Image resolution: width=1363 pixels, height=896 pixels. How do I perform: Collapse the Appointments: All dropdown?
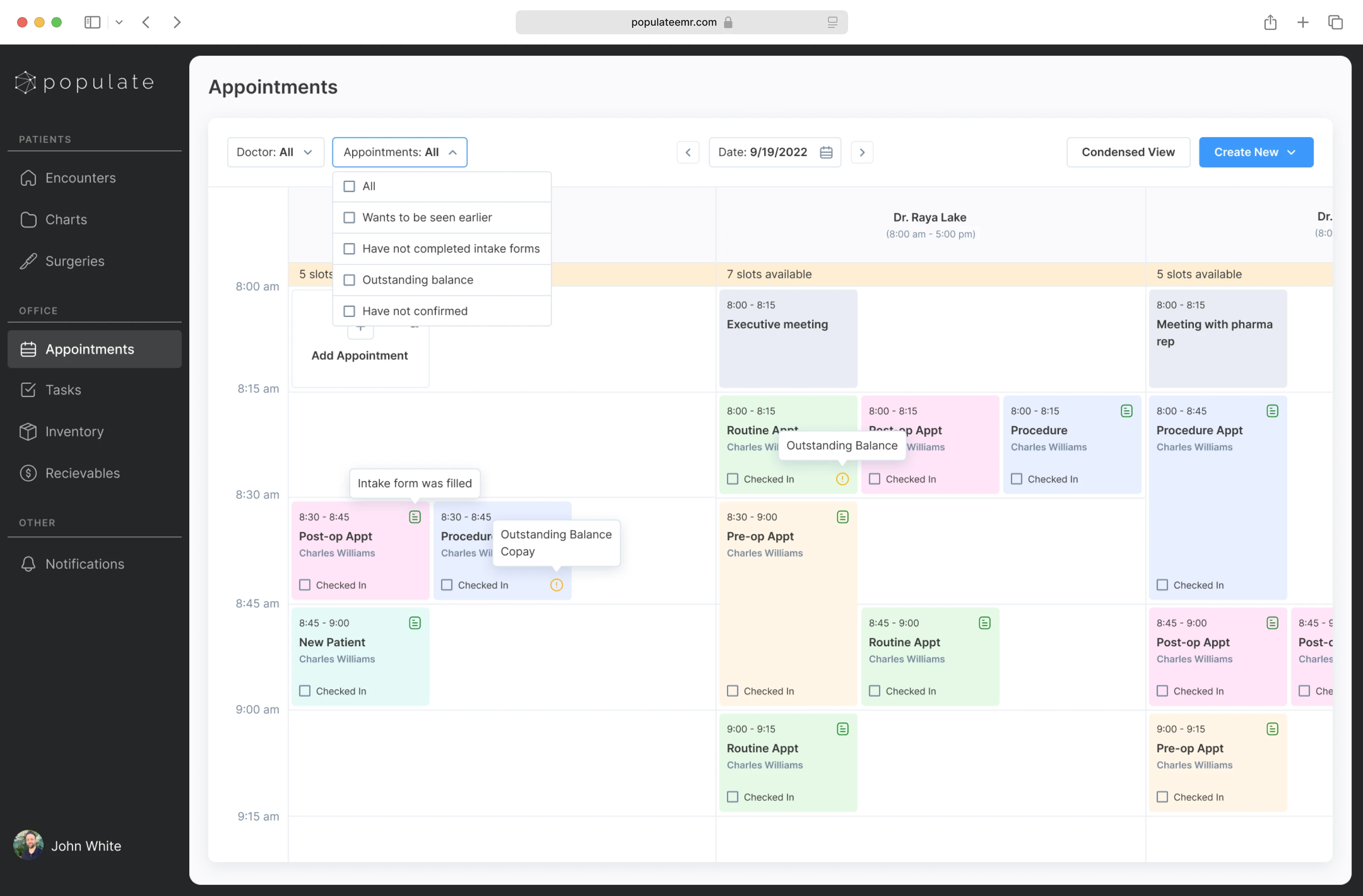pos(399,152)
